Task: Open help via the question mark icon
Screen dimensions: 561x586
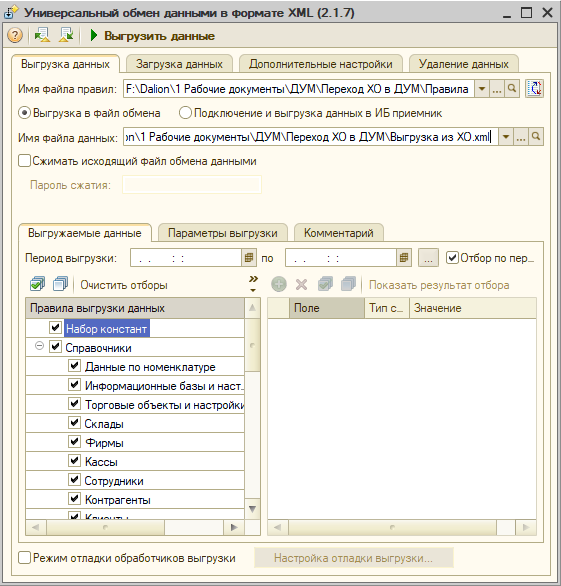Action: (15, 36)
